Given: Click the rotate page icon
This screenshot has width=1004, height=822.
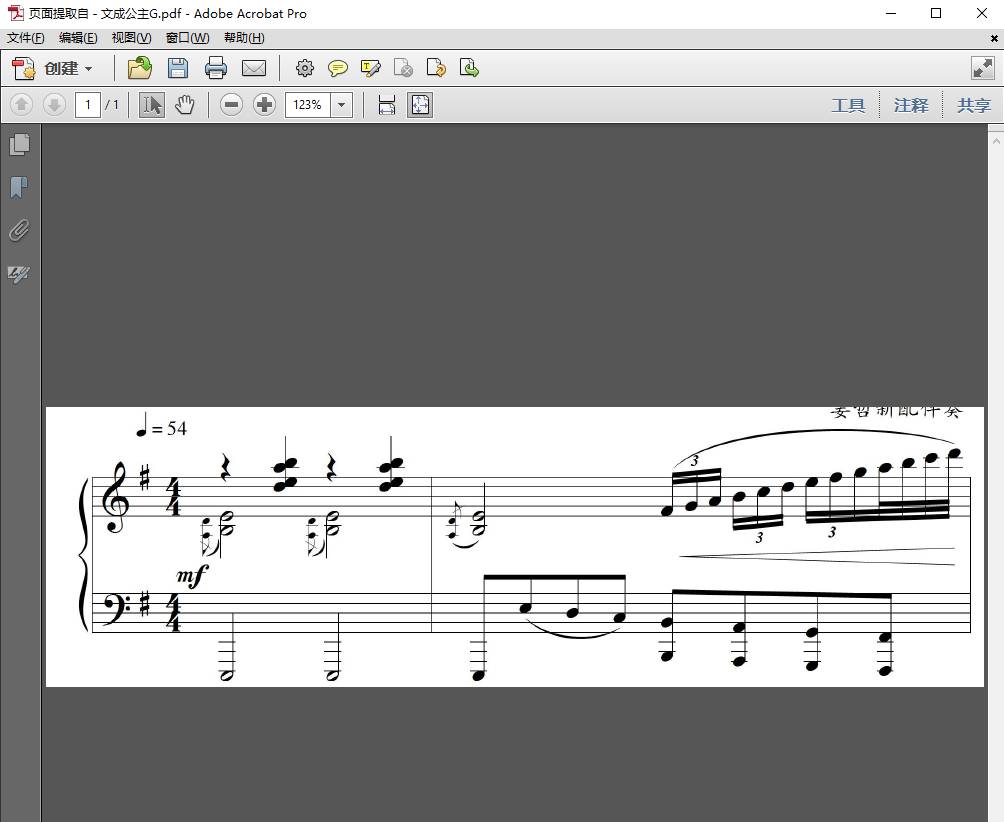Looking at the screenshot, I should point(436,68).
